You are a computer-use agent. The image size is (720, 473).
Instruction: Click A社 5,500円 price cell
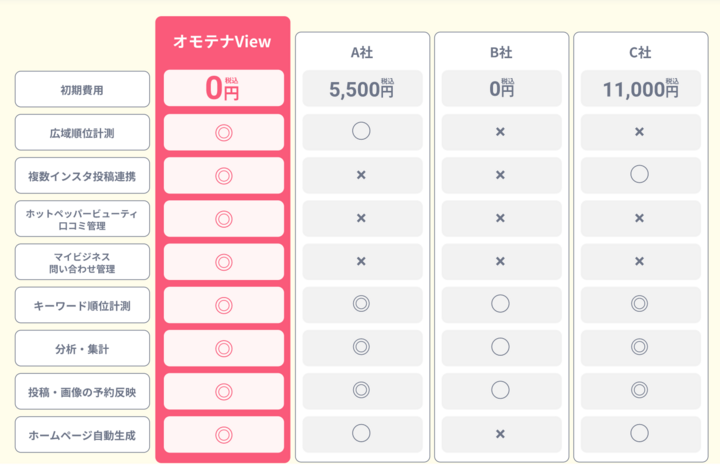(x=361, y=89)
